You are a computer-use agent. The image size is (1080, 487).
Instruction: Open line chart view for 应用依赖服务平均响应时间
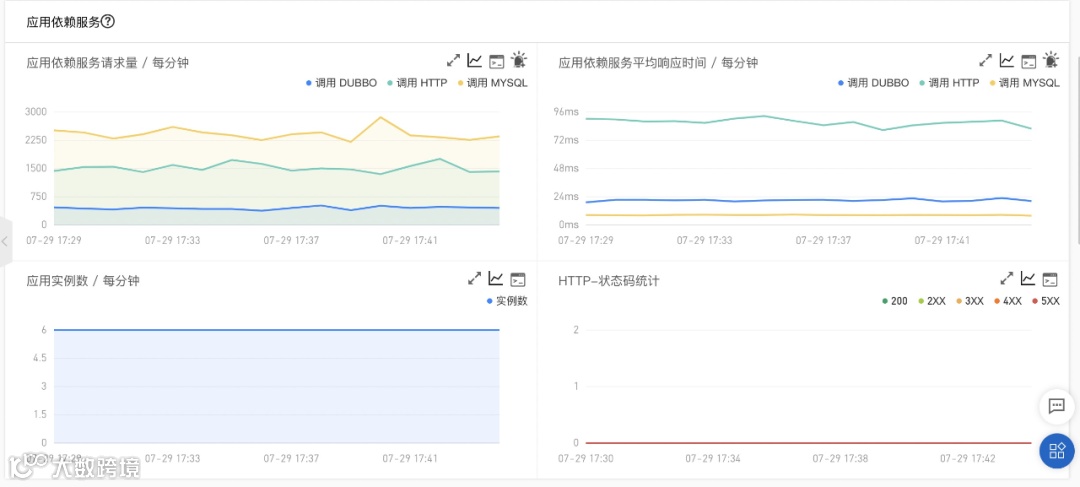point(1007,61)
